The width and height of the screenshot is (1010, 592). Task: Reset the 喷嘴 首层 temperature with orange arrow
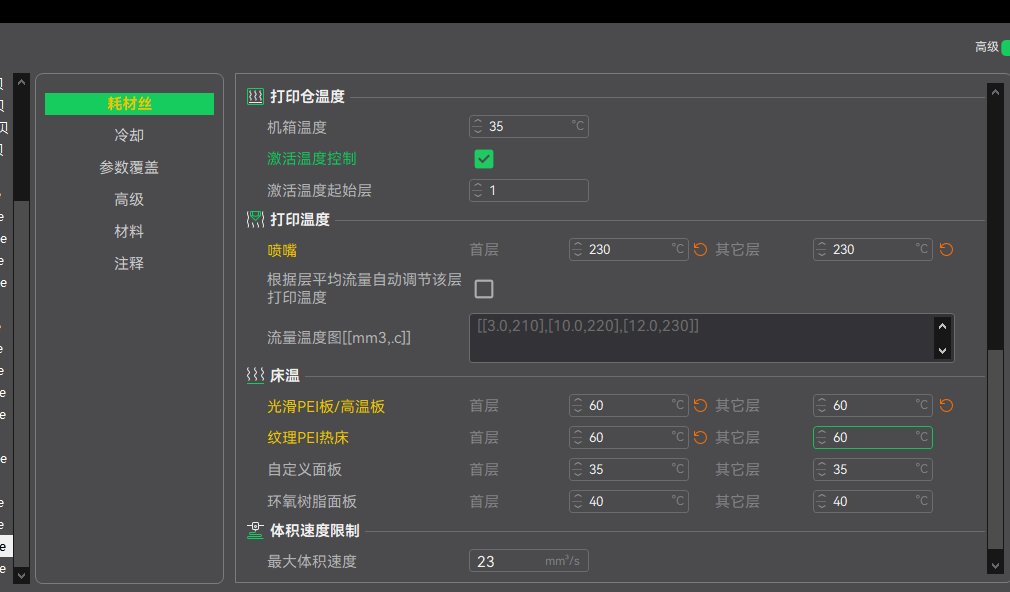point(701,250)
